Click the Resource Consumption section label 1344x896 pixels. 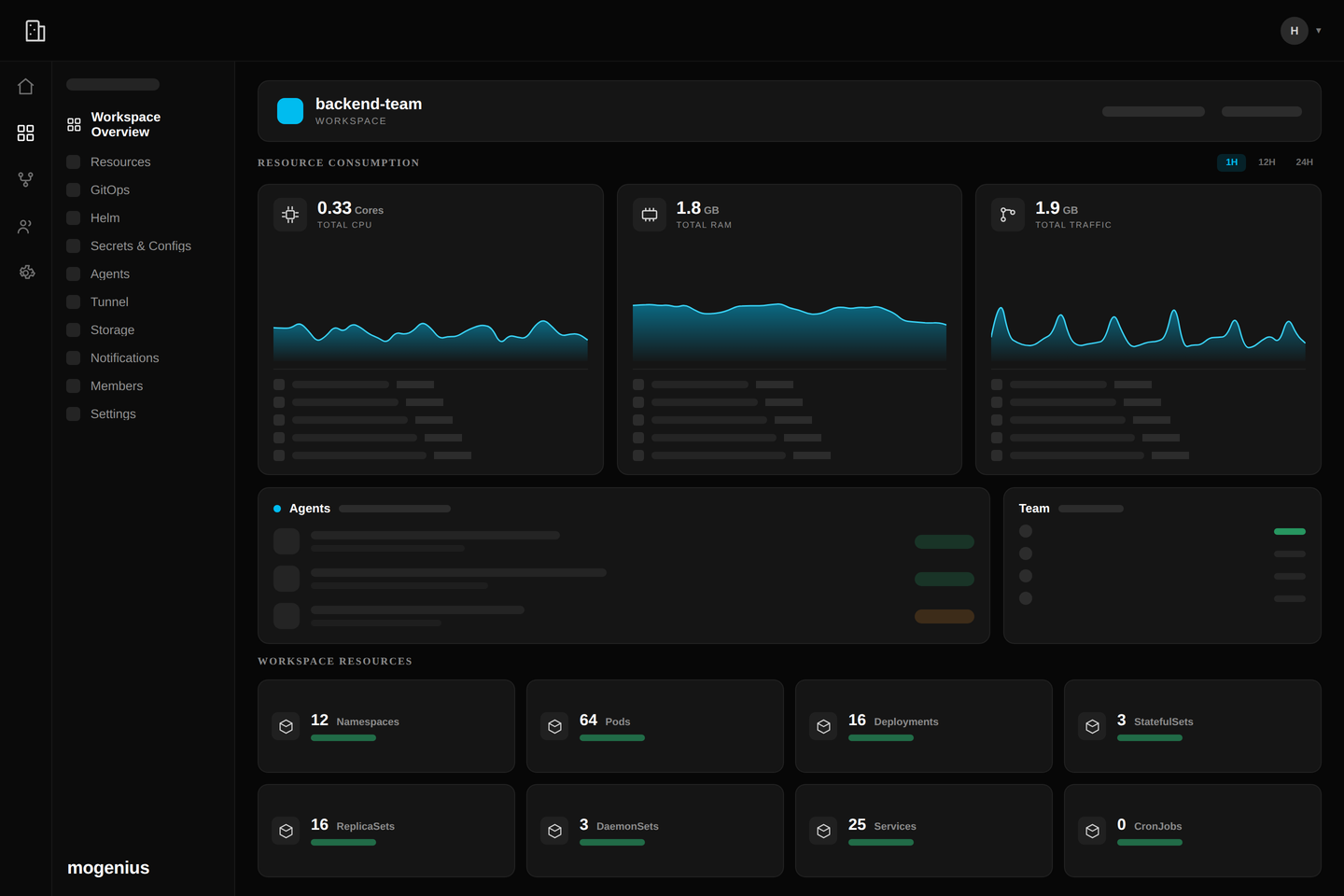tap(339, 162)
